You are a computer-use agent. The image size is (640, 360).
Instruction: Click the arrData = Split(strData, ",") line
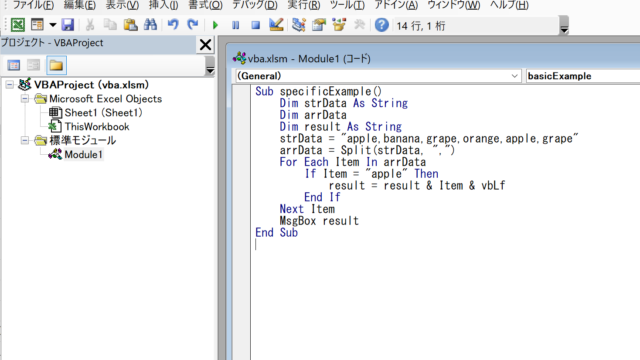[367, 150]
